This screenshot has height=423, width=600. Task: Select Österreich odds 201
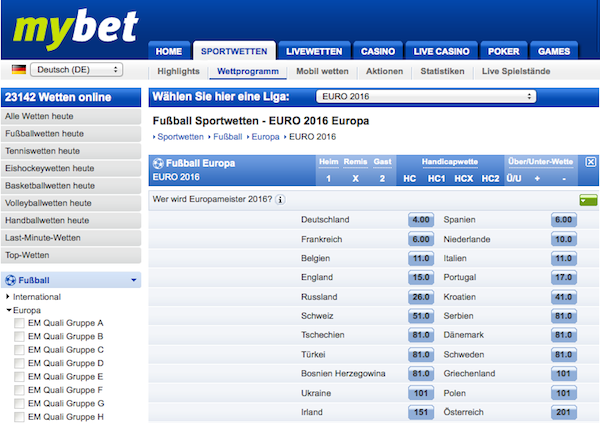point(564,412)
